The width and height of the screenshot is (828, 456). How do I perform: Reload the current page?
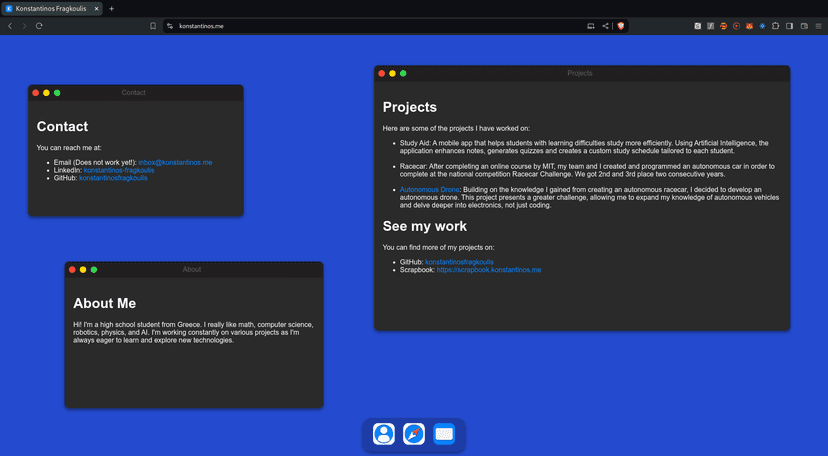39,26
